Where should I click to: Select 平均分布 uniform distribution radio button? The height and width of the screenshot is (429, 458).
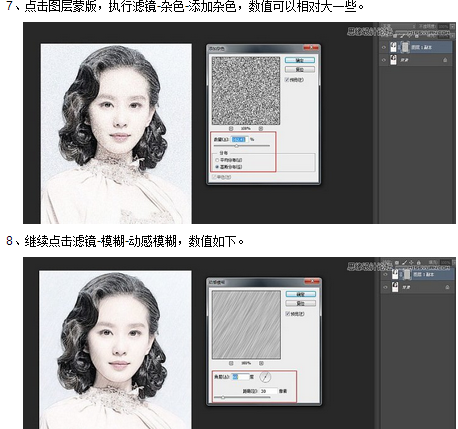point(217,160)
